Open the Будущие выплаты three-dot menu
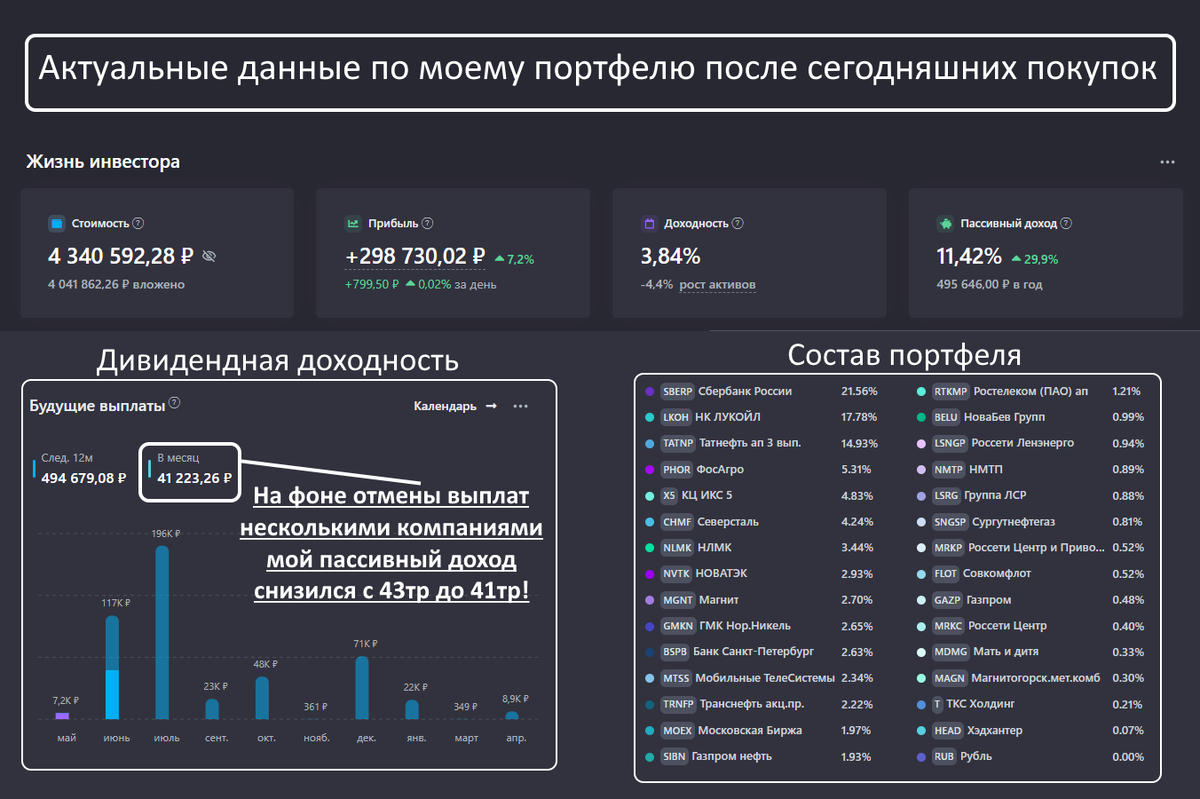The width and height of the screenshot is (1200, 799). [x=520, y=406]
